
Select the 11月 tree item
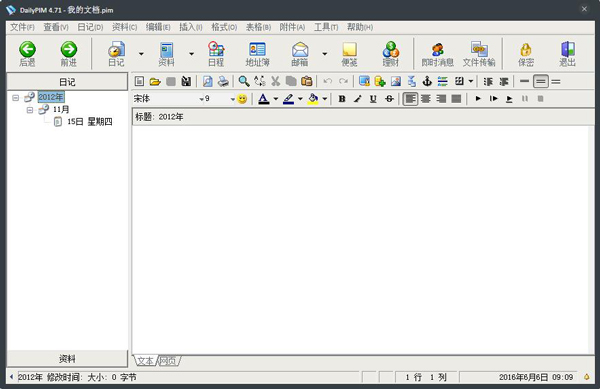pyautogui.click(x=60, y=109)
